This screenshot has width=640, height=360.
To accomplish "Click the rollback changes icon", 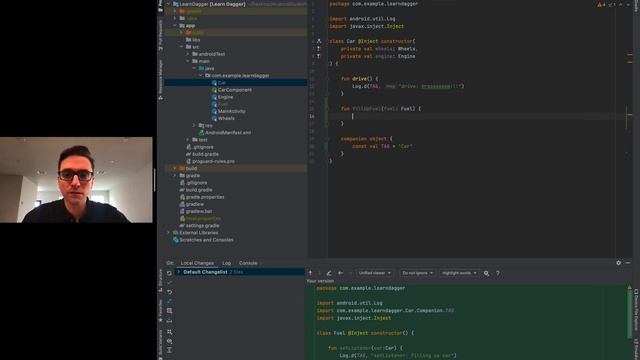I will pos(169,292).
